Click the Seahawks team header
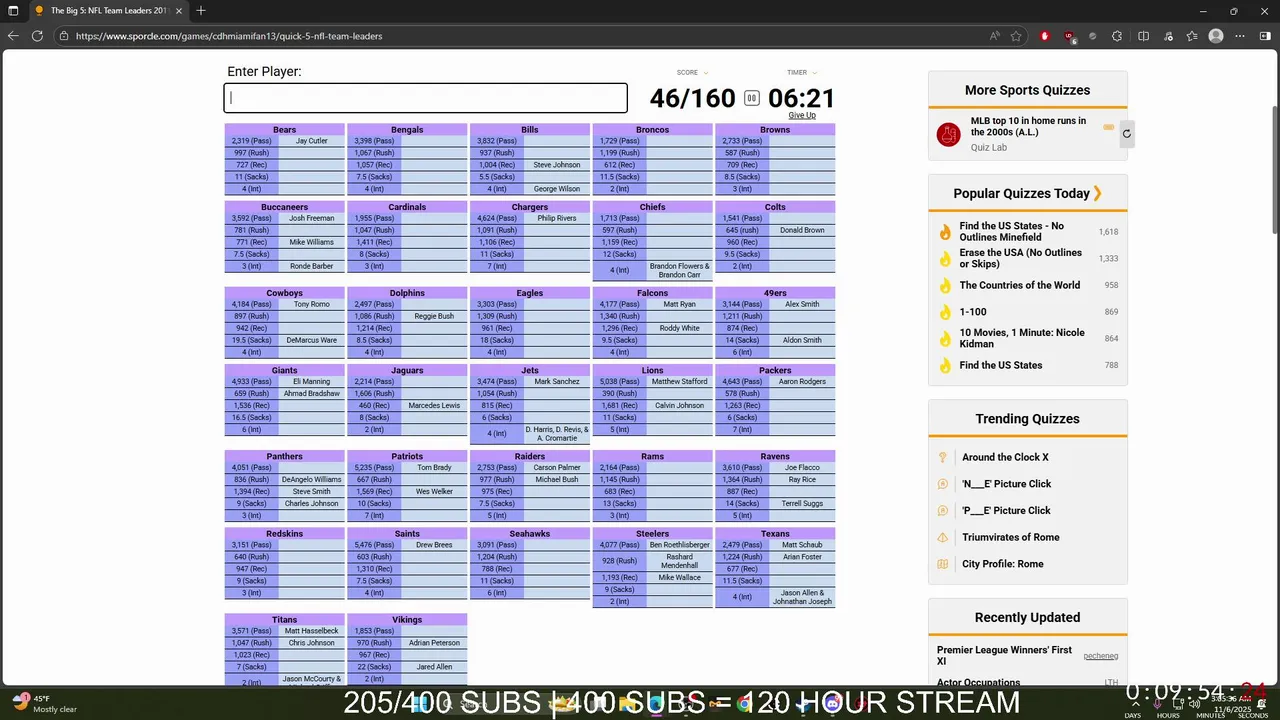Viewport: 1280px width, 720px height. click(529, 534)
